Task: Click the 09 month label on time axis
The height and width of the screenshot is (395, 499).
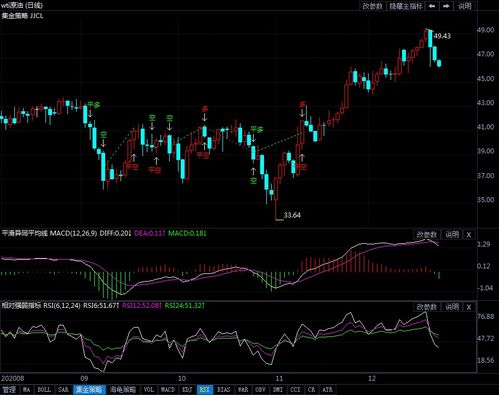Action: pyautogui.click(x=84, y=378)
